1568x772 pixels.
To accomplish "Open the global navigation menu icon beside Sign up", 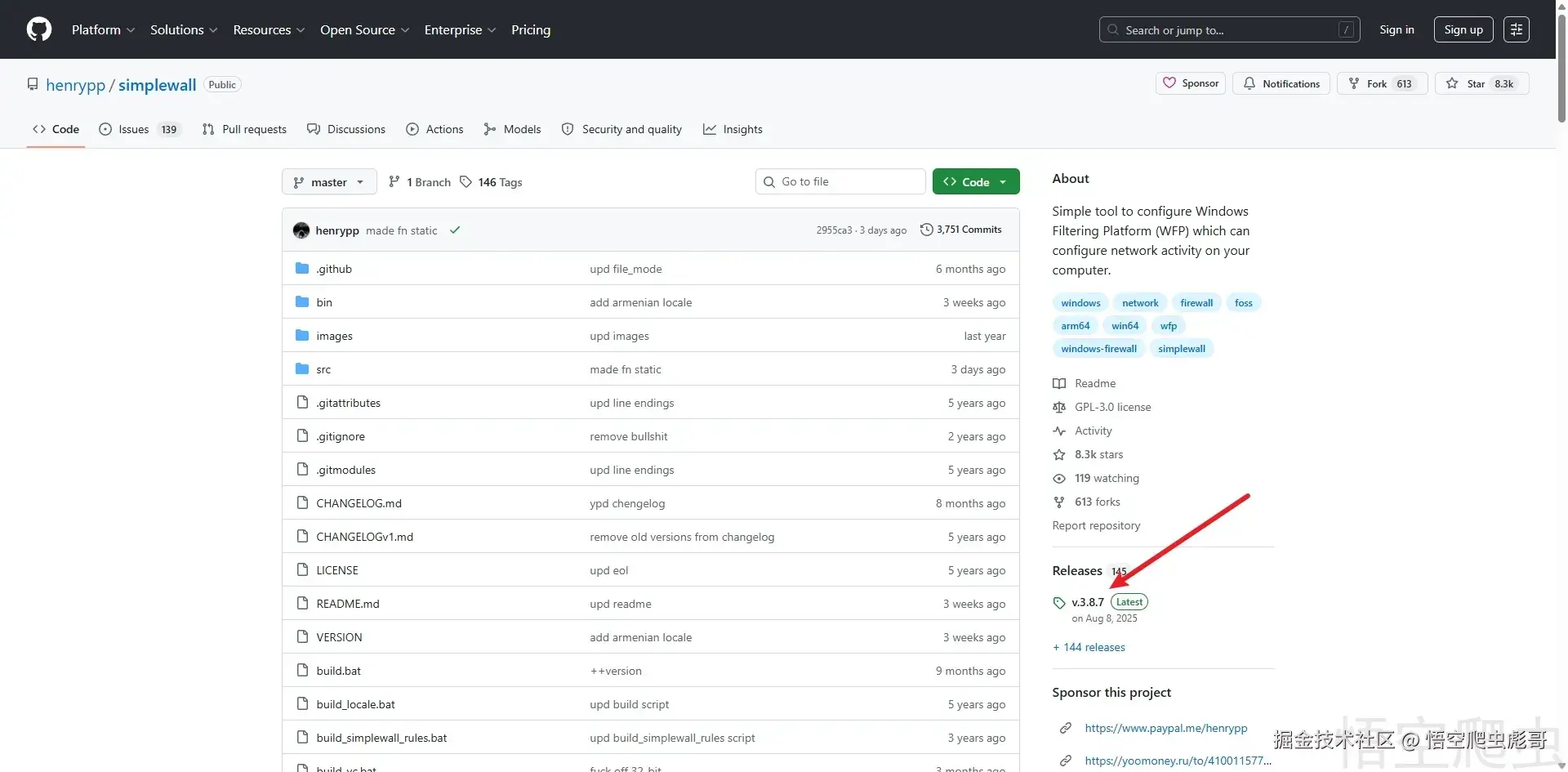I will [x=1517, y=29].
